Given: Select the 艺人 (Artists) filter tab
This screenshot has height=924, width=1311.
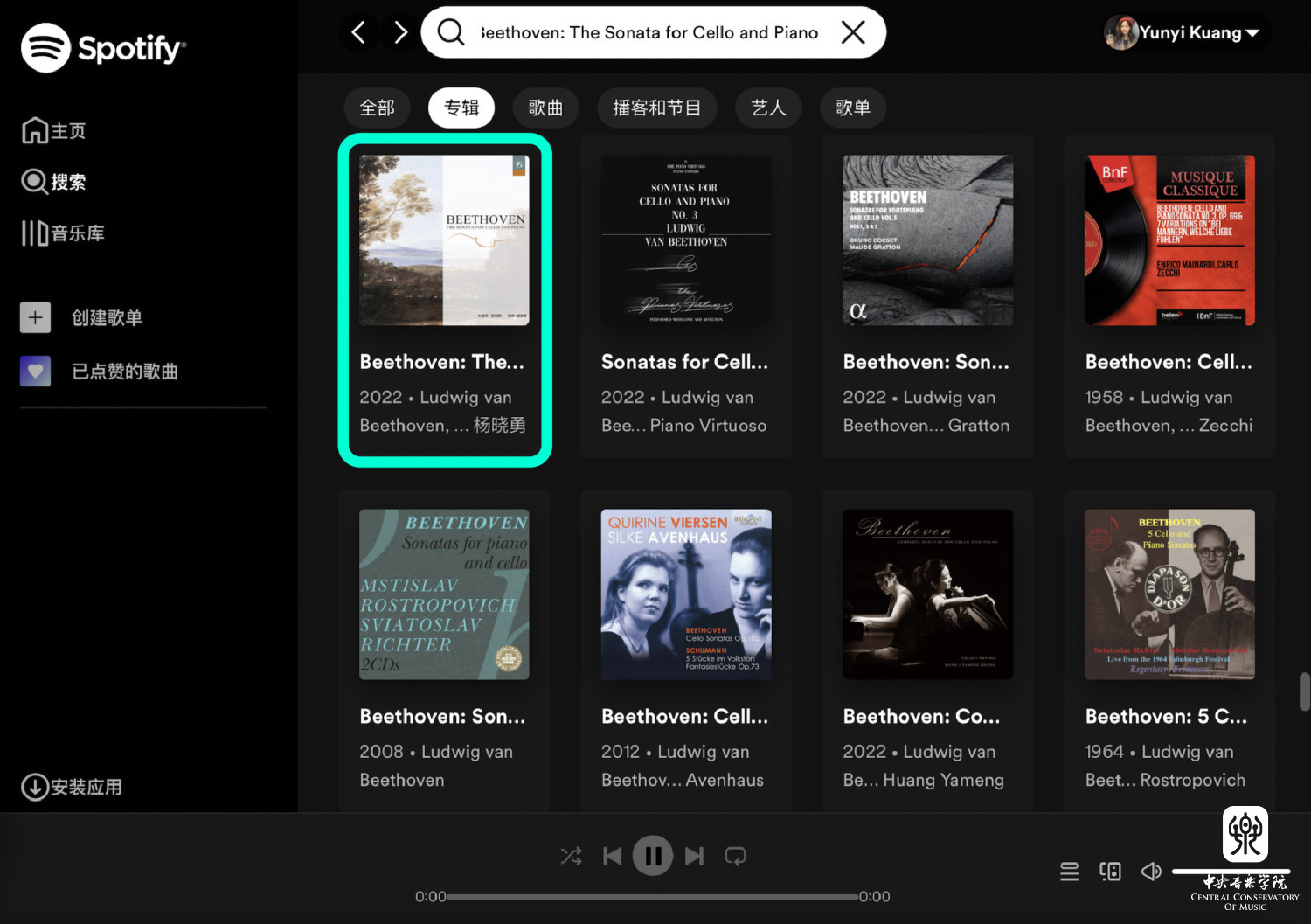Looking at the screenshot, I should point(768,108).
